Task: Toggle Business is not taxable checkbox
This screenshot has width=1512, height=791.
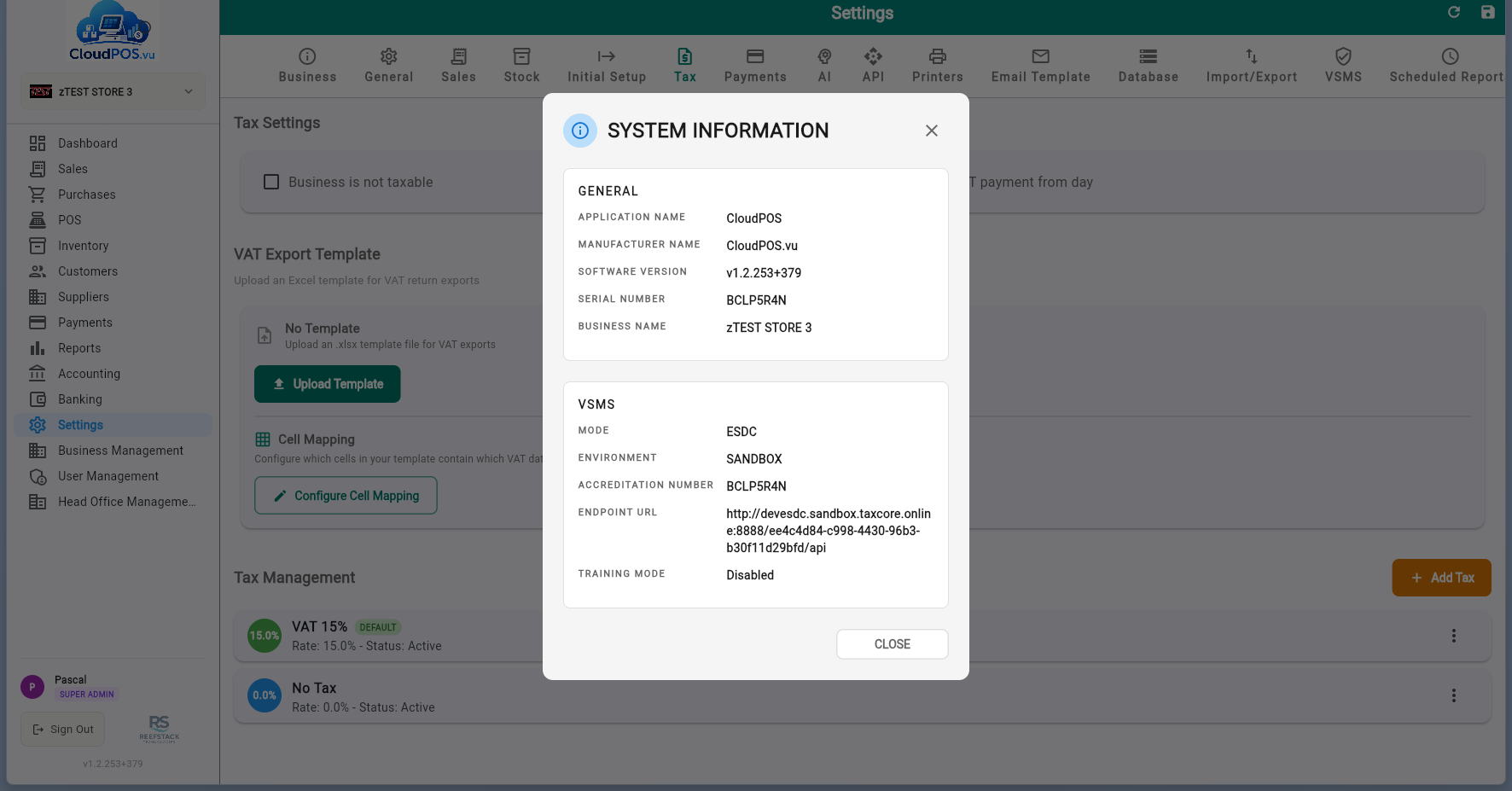Action: point(271,182)
